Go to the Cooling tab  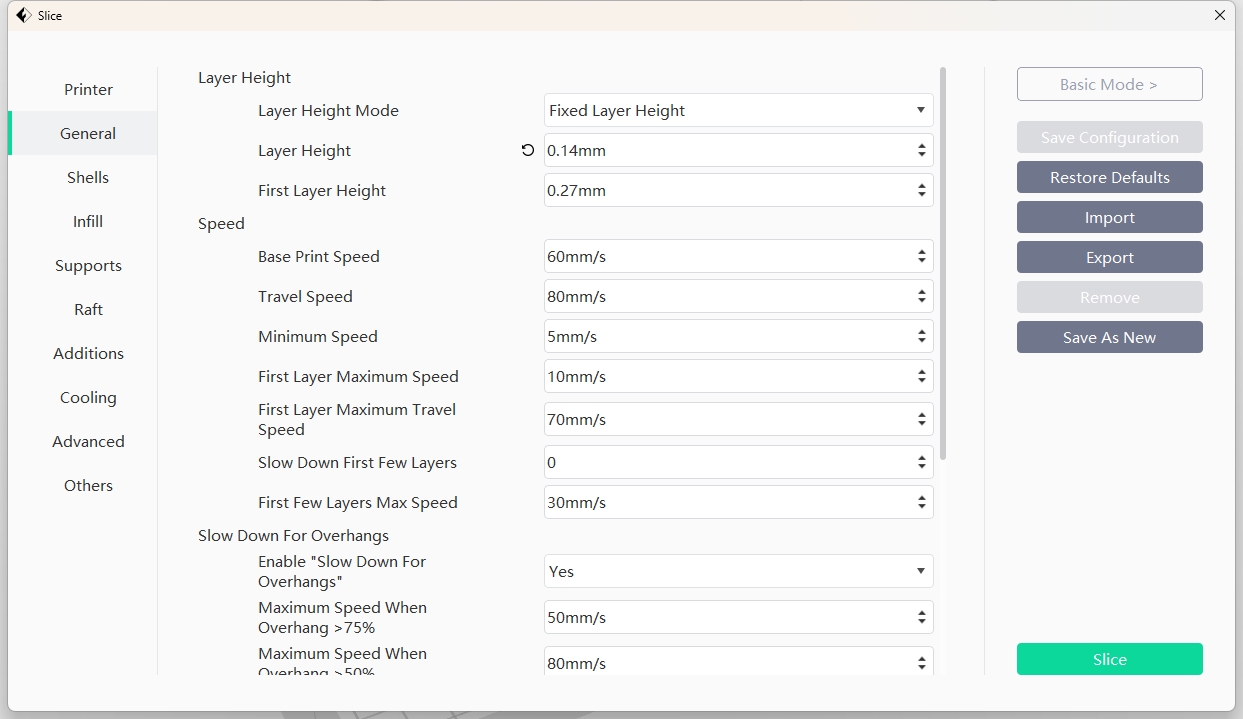88,398
